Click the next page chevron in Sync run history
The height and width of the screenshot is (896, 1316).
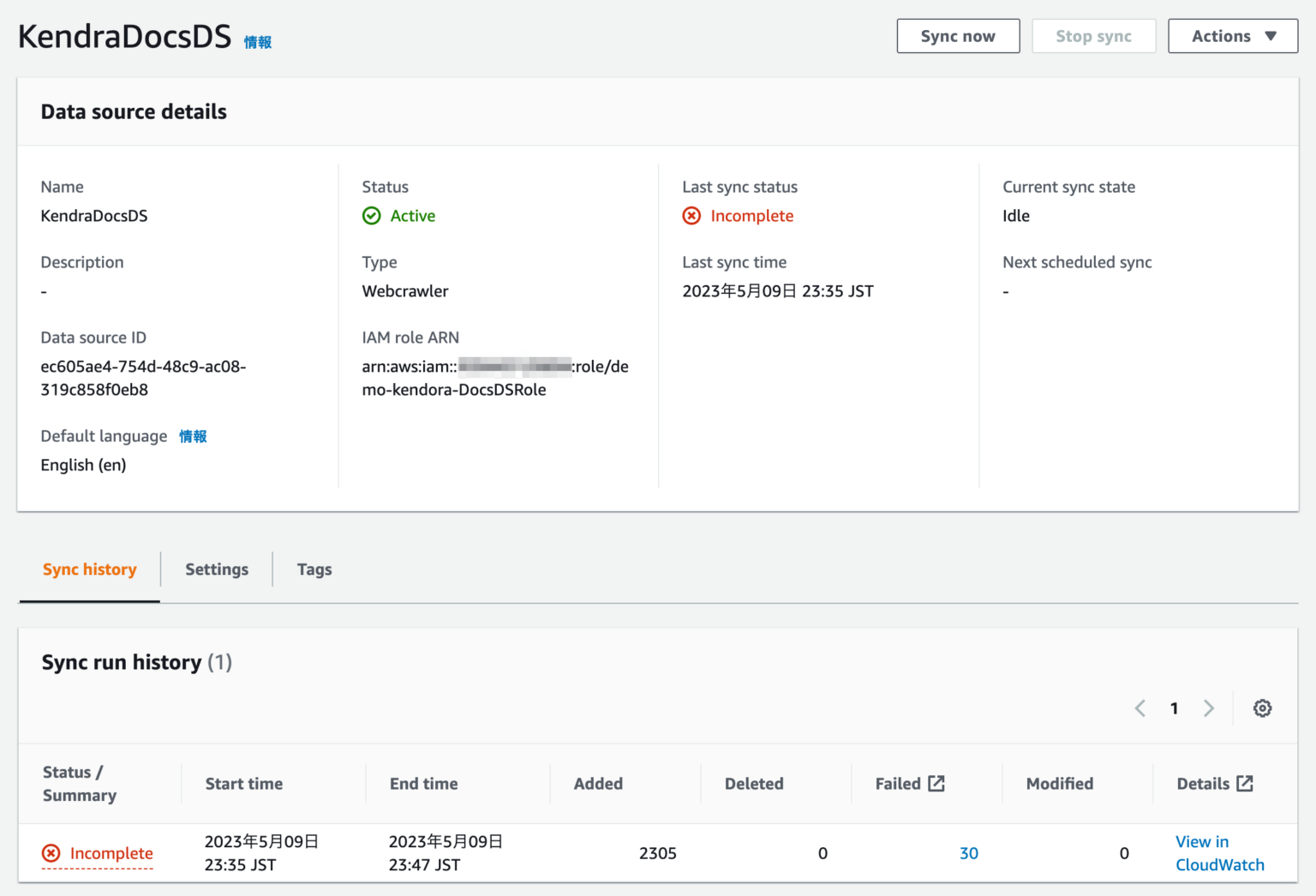click(1209, 708)
